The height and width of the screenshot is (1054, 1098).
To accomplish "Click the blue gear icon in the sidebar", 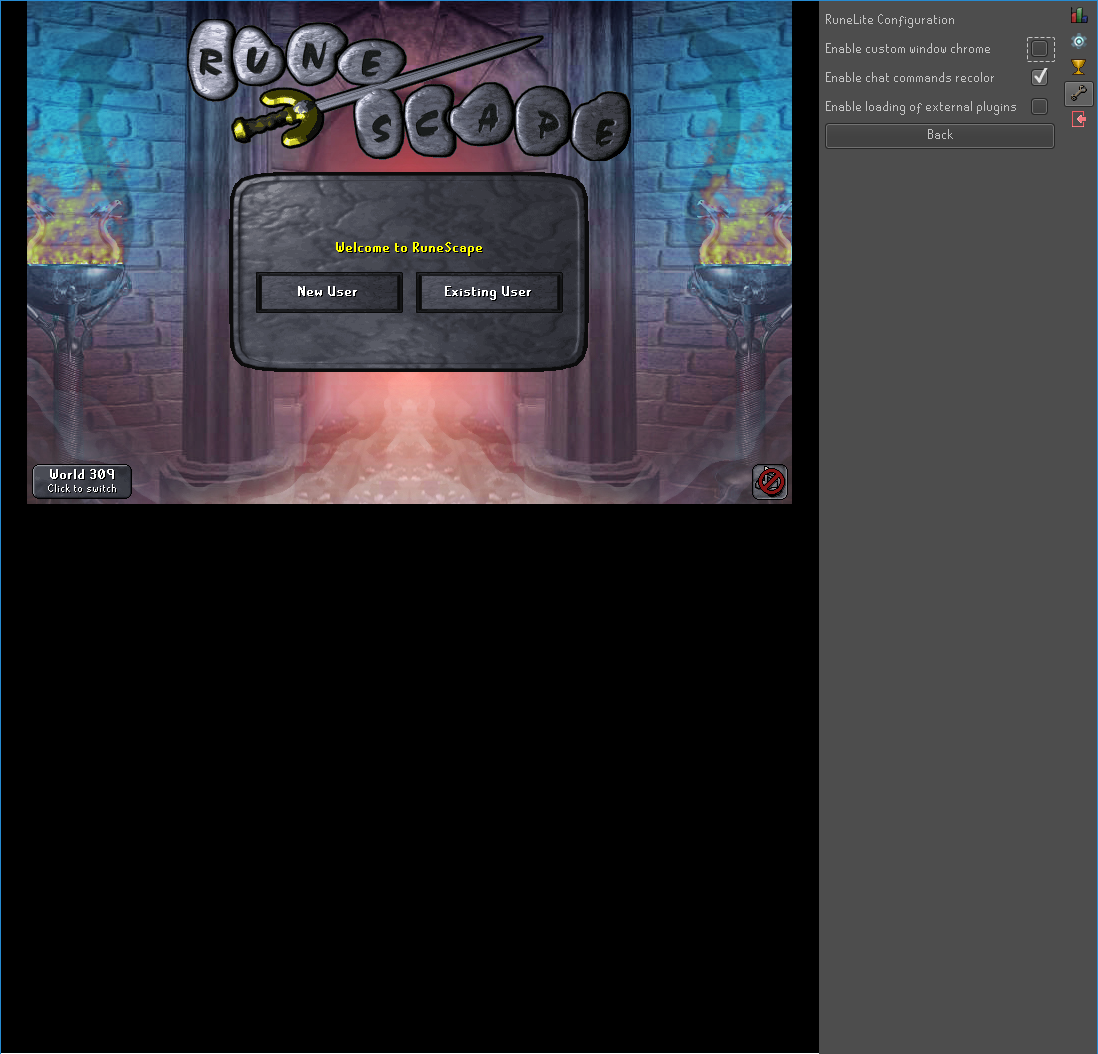I will point(1078,41).
